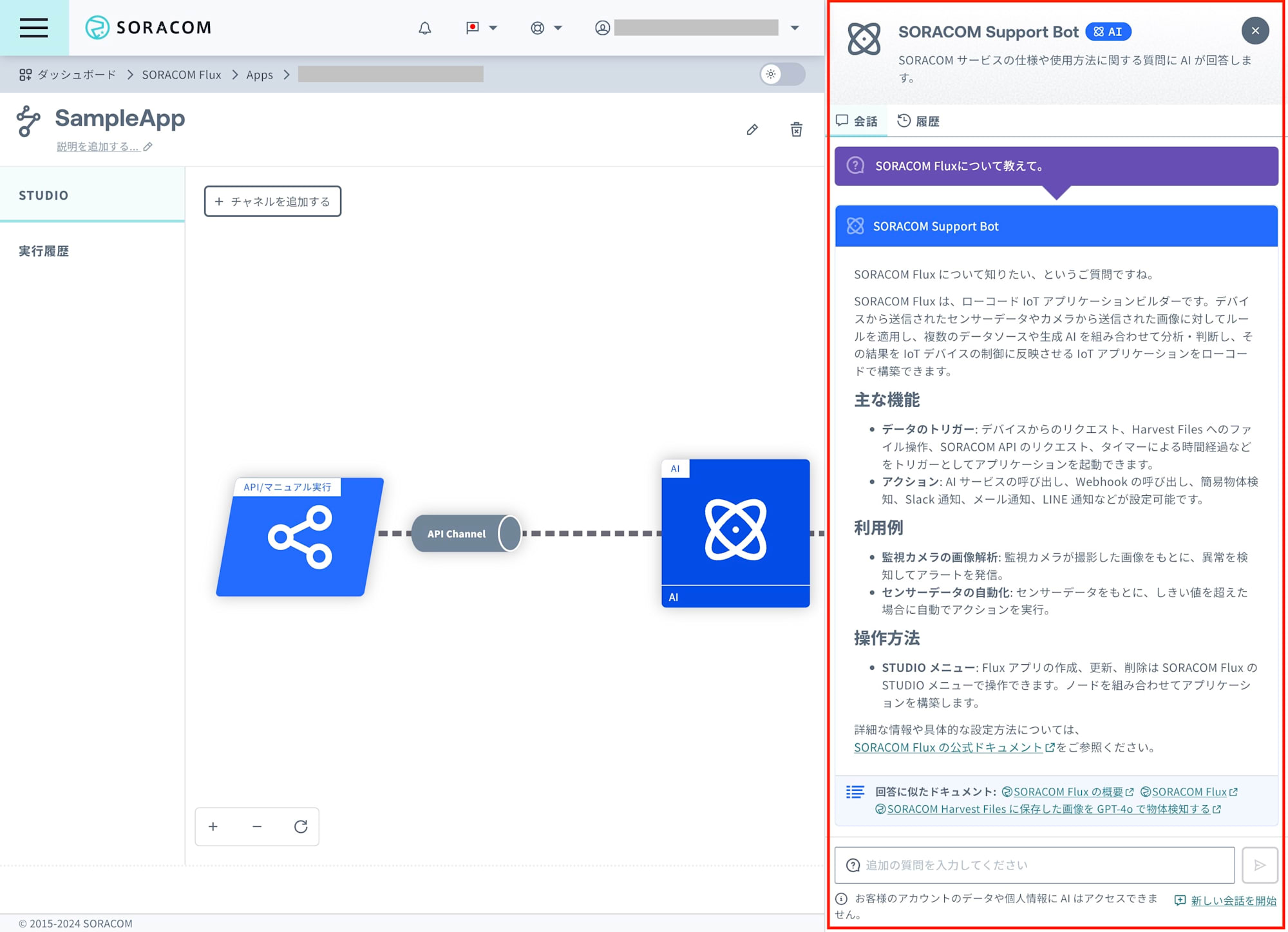Click the Support Bot logo icon

[x=864, y=39]
